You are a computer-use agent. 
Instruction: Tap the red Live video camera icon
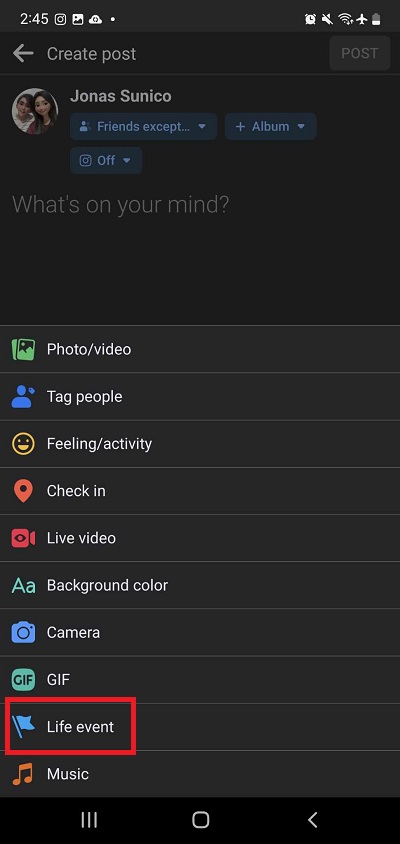[23, 538]
